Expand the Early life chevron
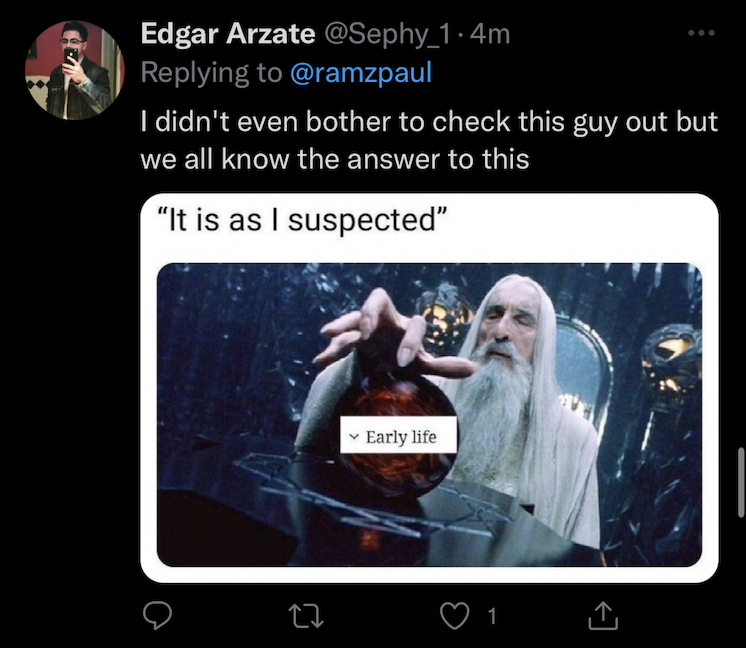746x648 pixels. (x=353, y=437)
